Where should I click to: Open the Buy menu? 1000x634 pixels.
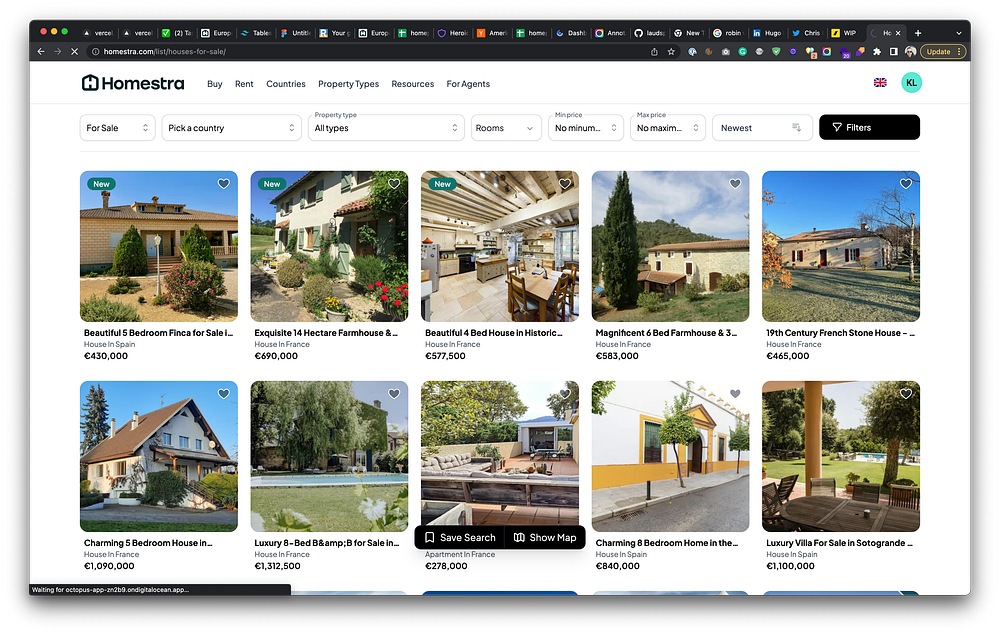[x=214, y=84]
